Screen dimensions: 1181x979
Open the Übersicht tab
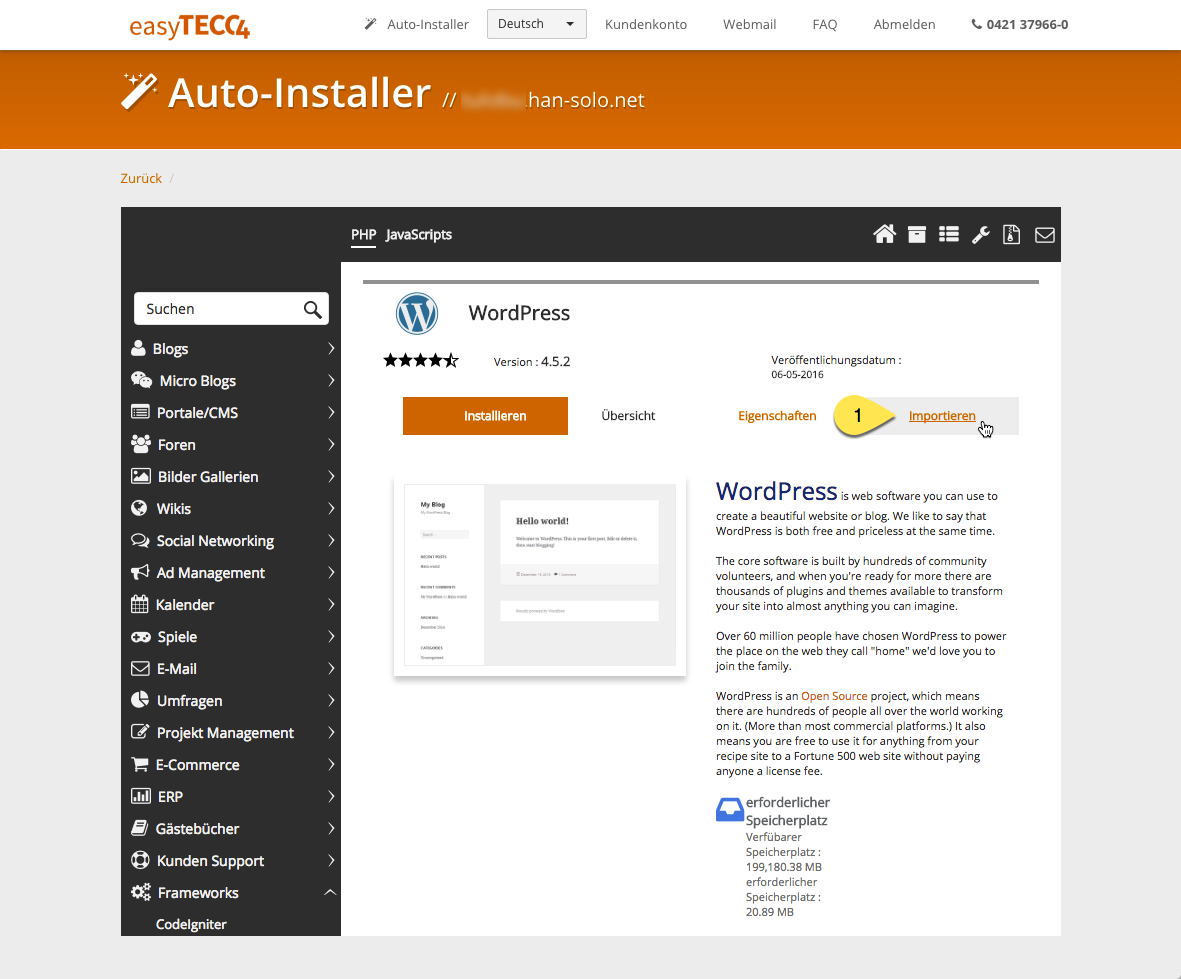pyautogui.click(x=628, y=416)
